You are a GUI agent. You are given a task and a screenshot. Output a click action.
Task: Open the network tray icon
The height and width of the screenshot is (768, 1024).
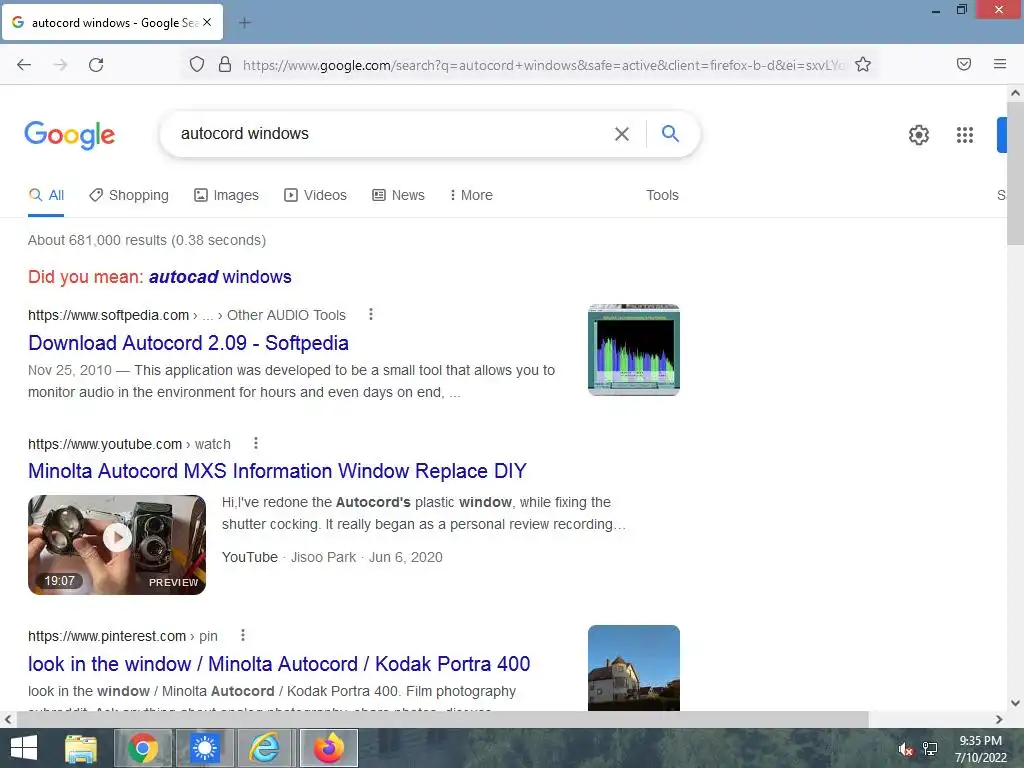[x=929, y=749]
